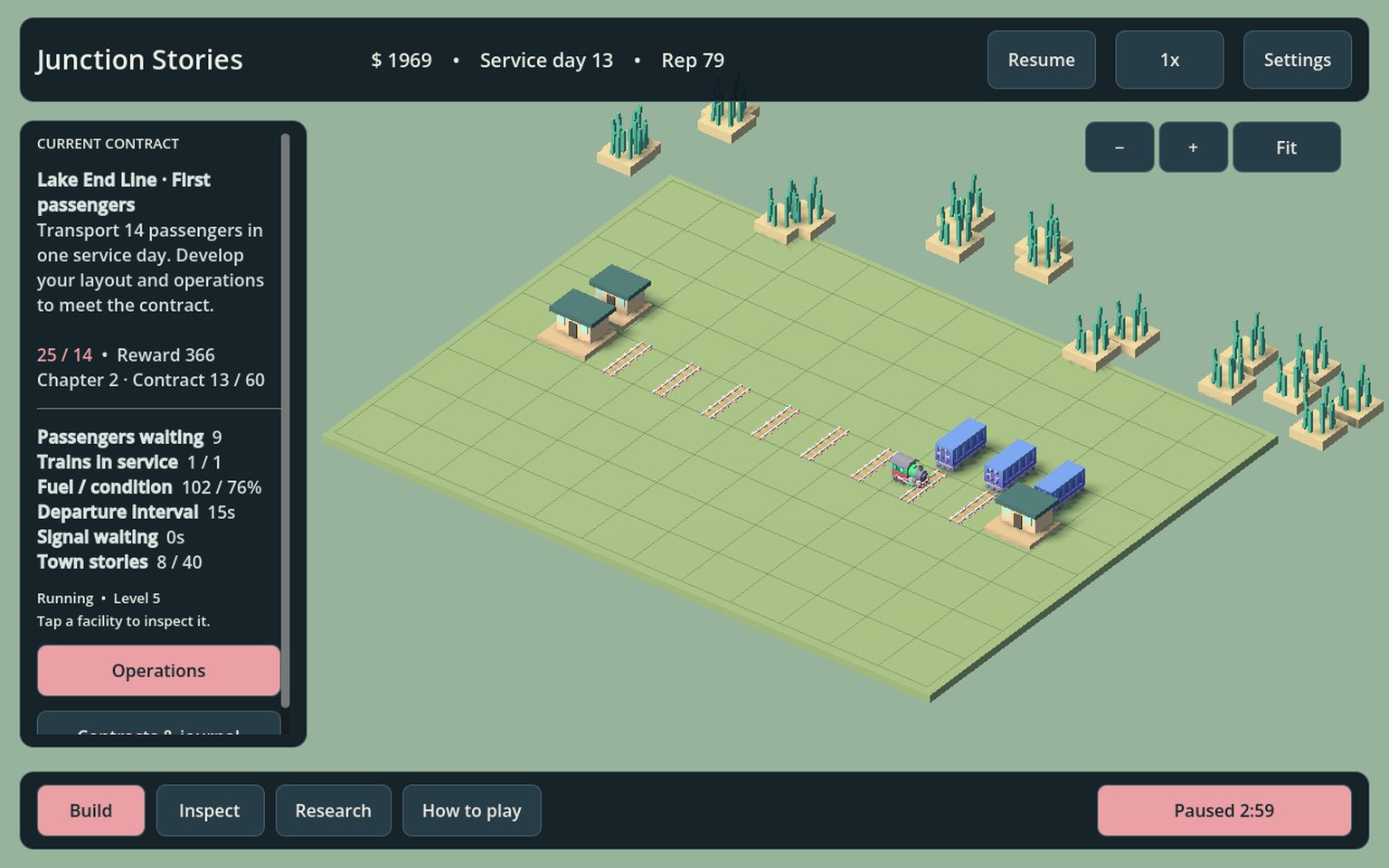
Task: Click the Lake End Line contract title
Action: pyautogui.click(x=124, y=193)
